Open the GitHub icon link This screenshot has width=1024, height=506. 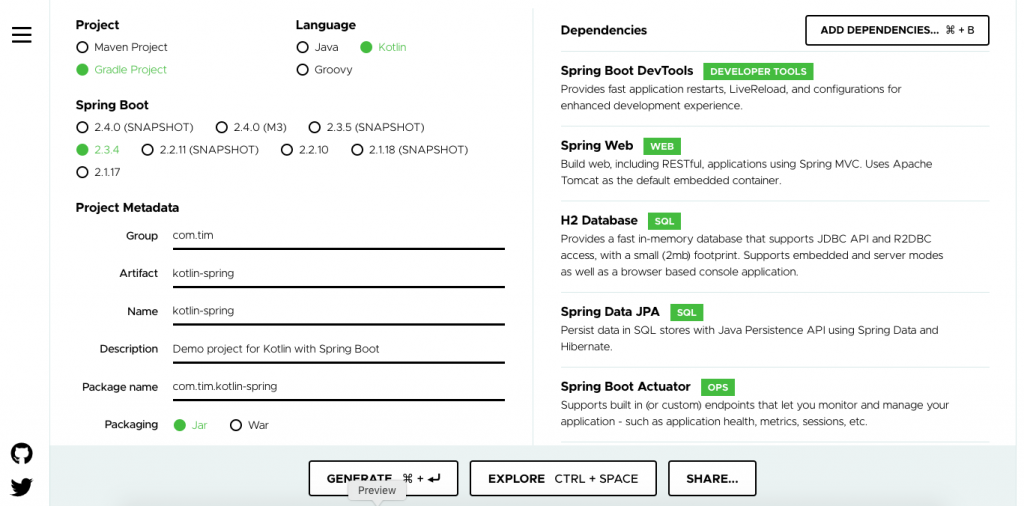click(22, 454)
